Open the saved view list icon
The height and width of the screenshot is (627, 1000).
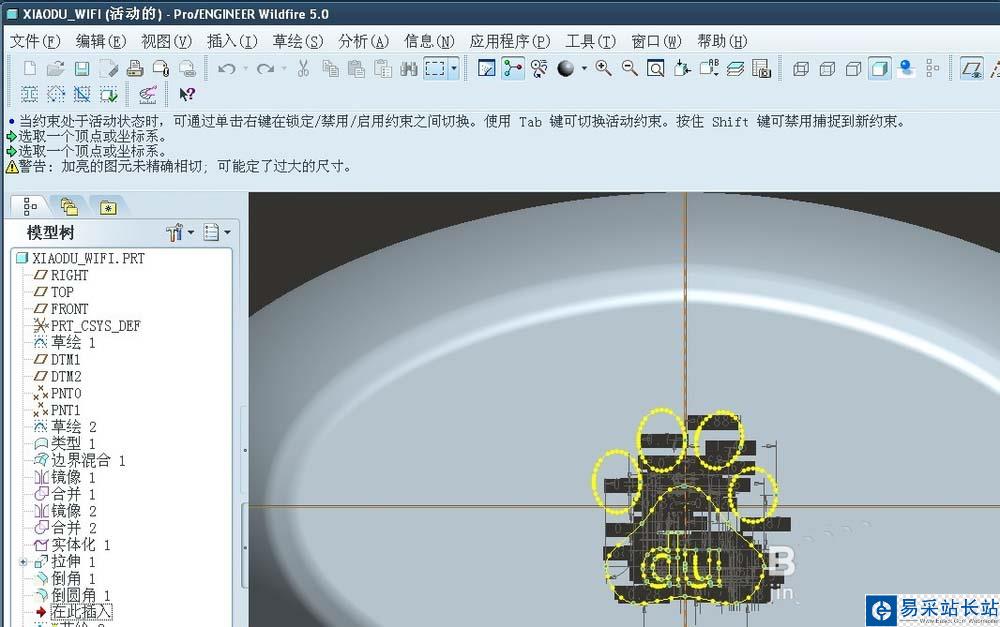pos(709,68)
